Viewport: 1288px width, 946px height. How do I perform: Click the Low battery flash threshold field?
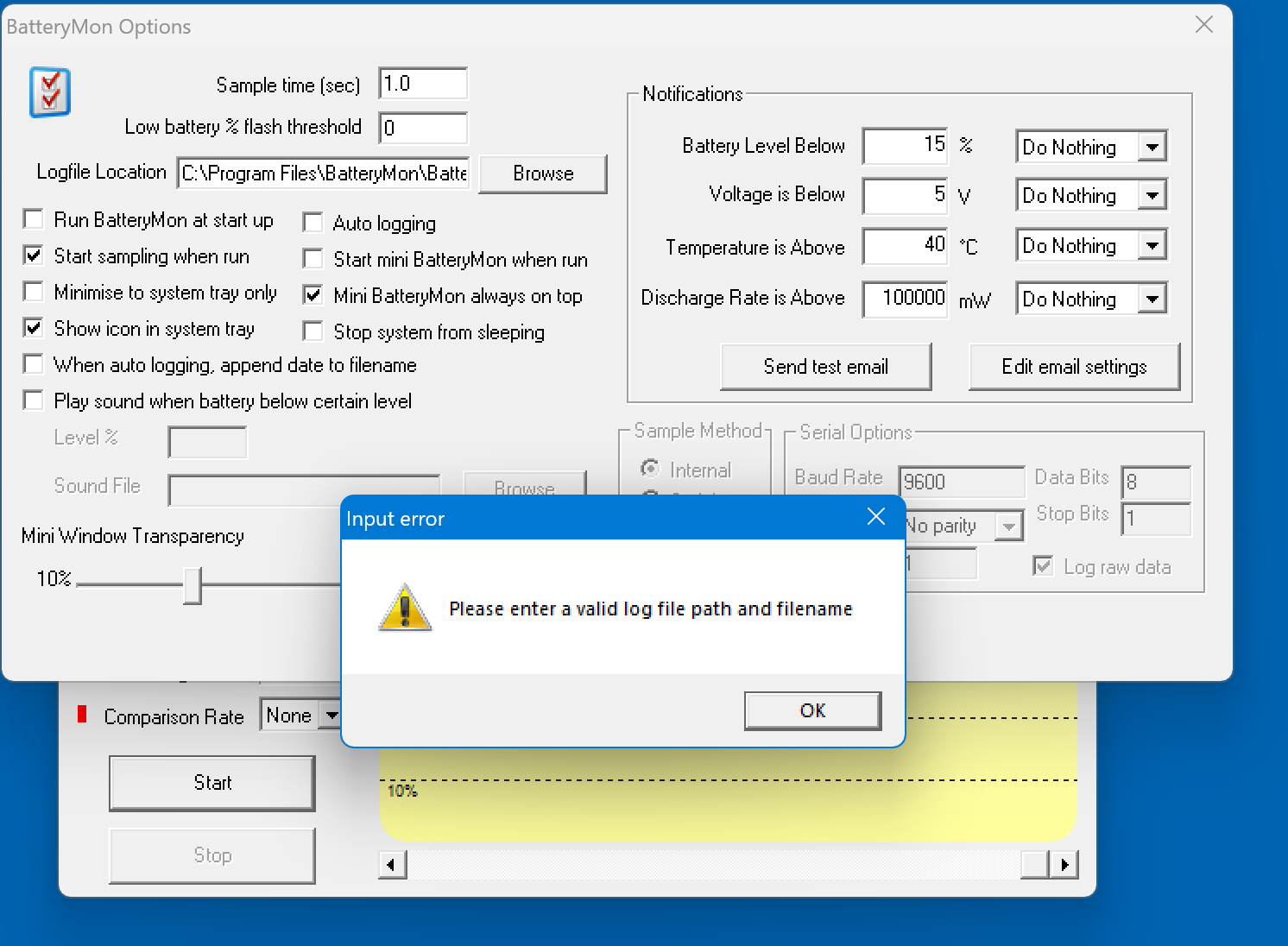point(423,128)
